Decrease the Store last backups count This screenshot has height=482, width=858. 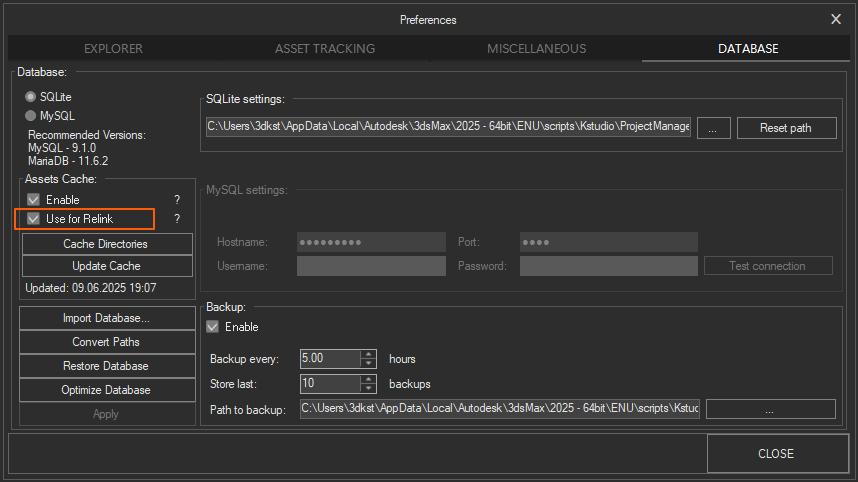369,388
